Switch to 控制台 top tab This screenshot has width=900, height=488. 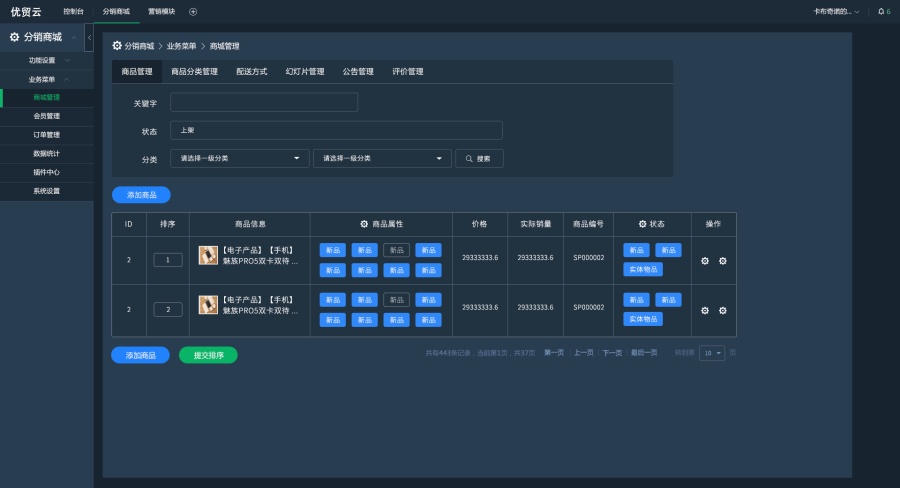pyautogui.click(x=73, y=11)
